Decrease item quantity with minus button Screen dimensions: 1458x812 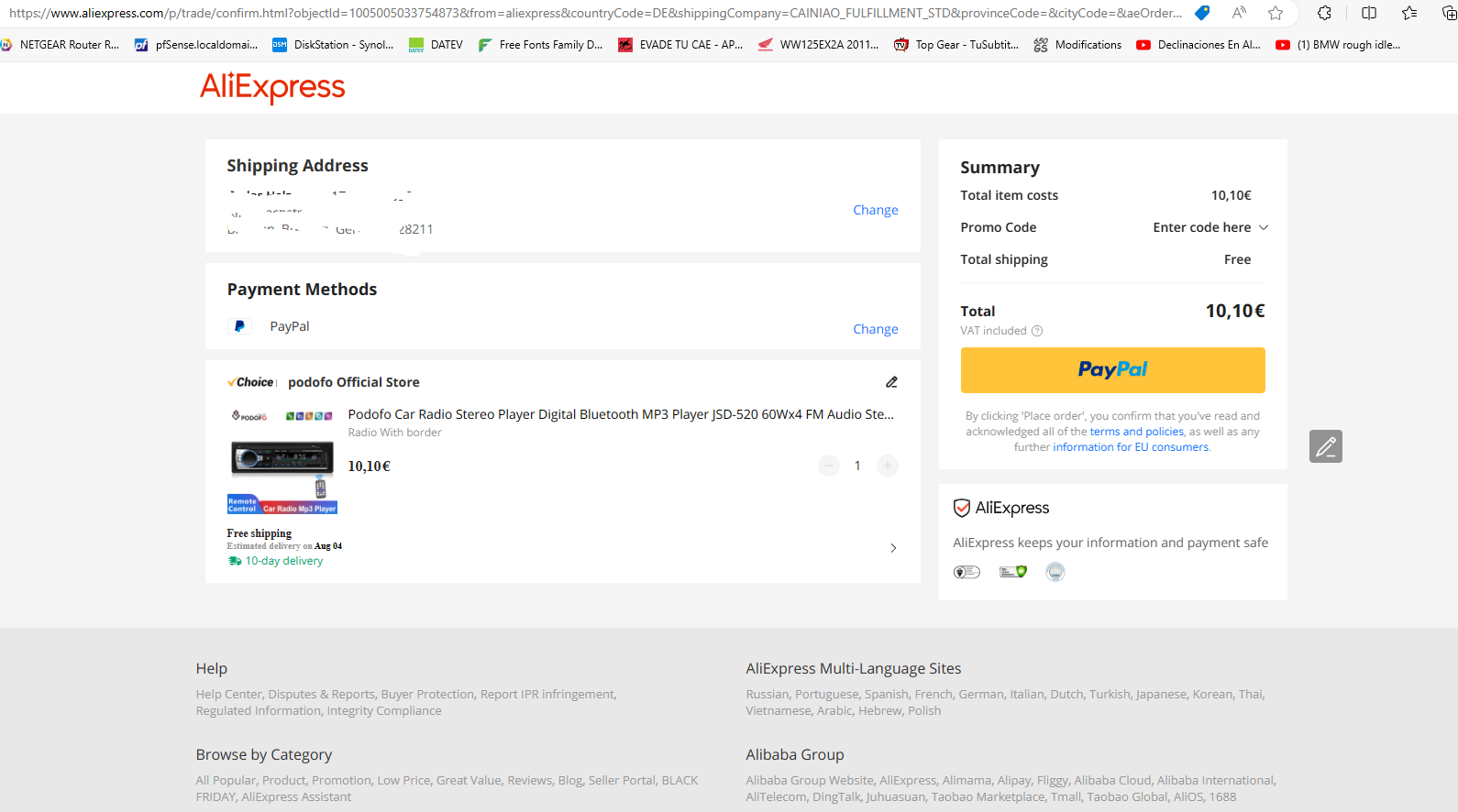[x=829, y=466]
